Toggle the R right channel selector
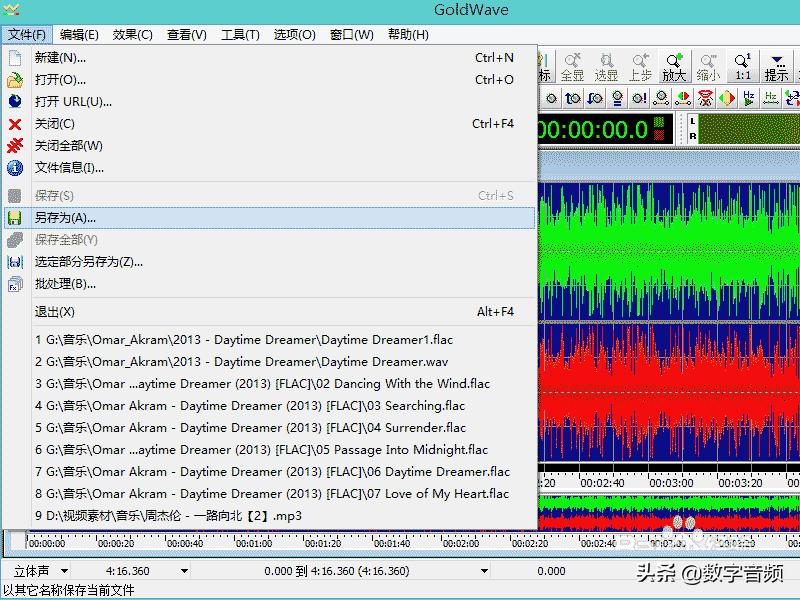This screenshot has width=800, height=600. click(x=692, y=134)
